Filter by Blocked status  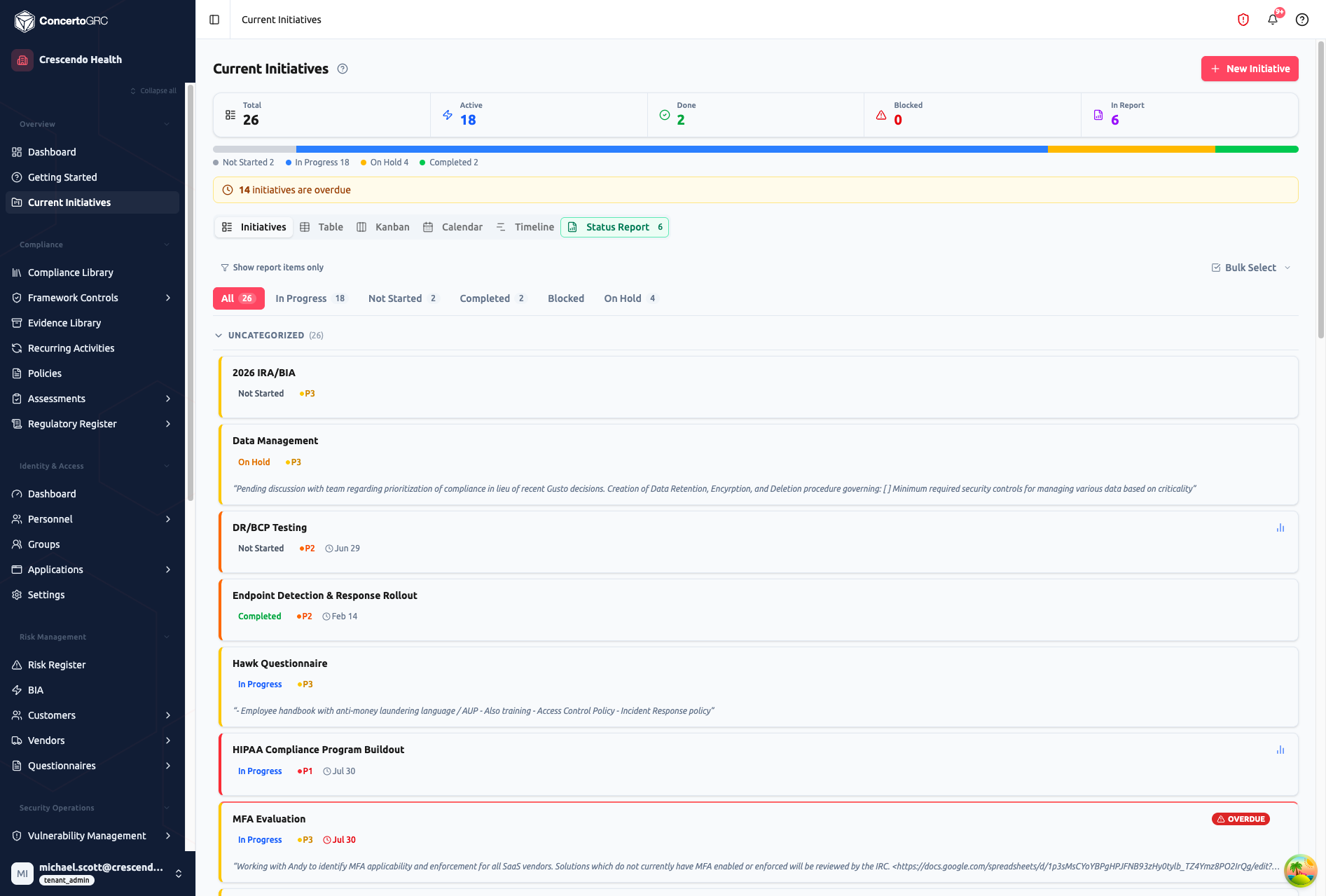566,298
